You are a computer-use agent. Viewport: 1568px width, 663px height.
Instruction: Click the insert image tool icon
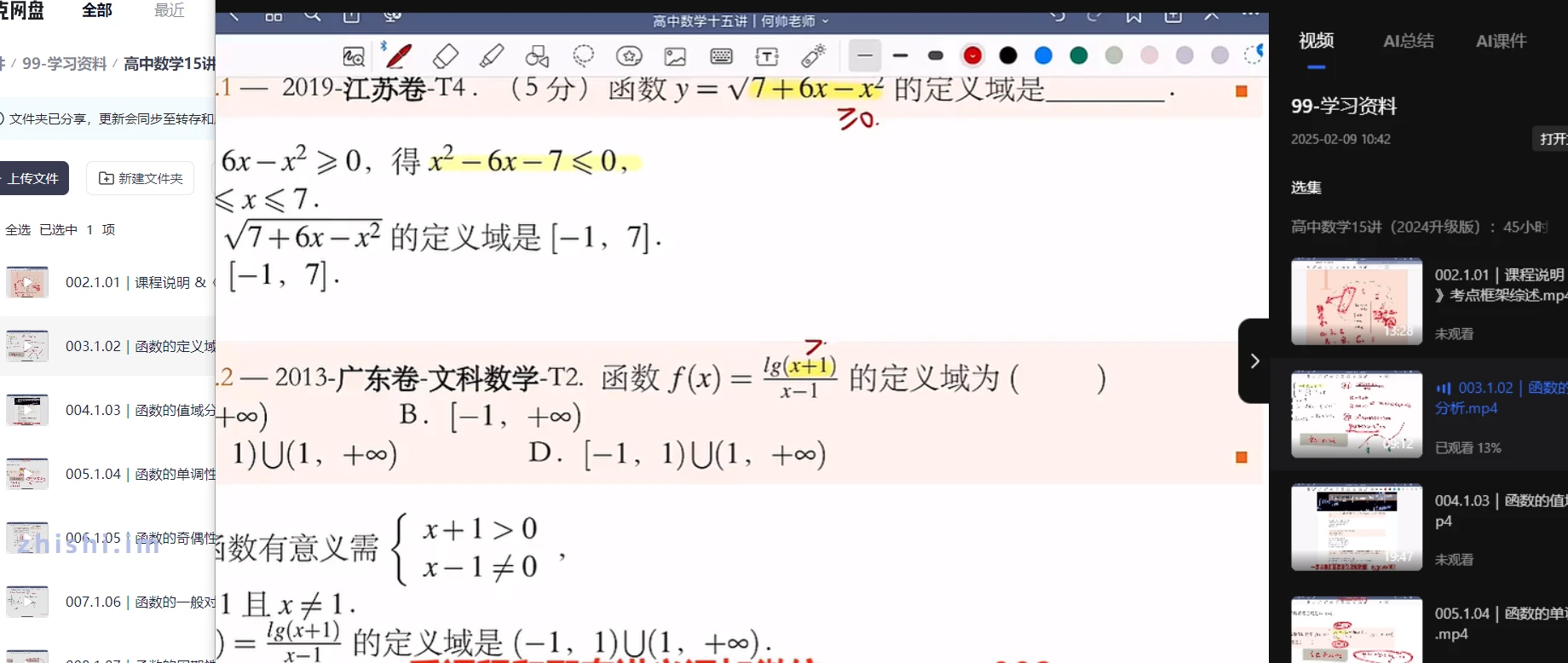click(x=675, y=57)
